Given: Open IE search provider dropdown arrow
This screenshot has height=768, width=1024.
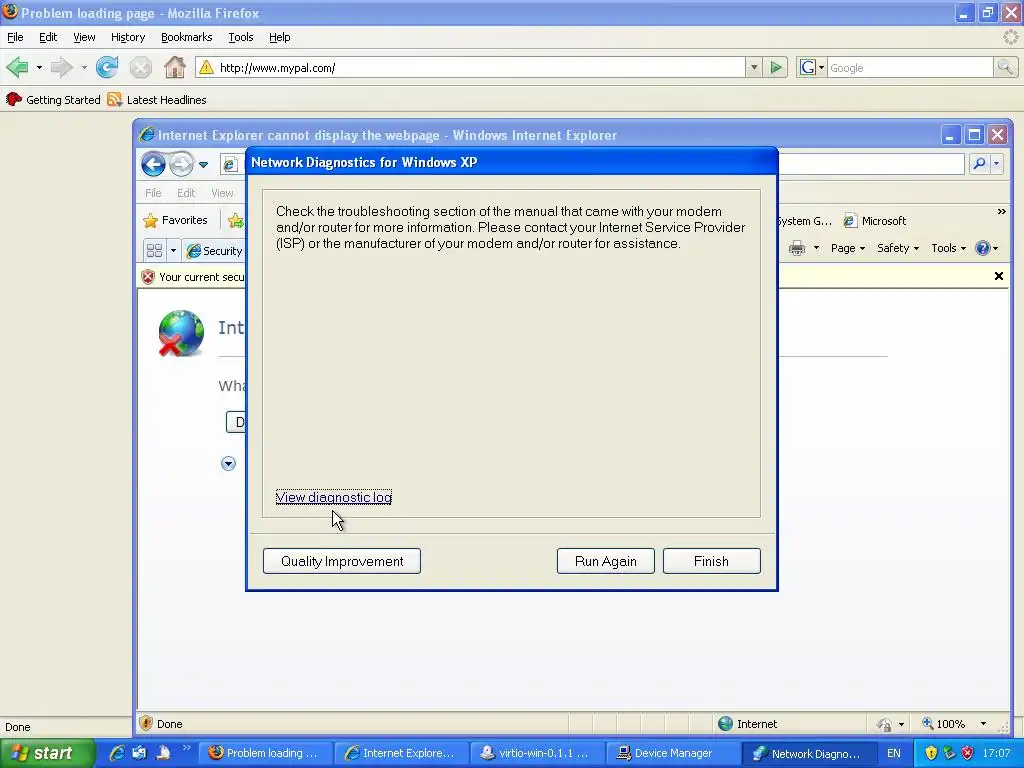Looking at the screenshot, I should point(997,164).
